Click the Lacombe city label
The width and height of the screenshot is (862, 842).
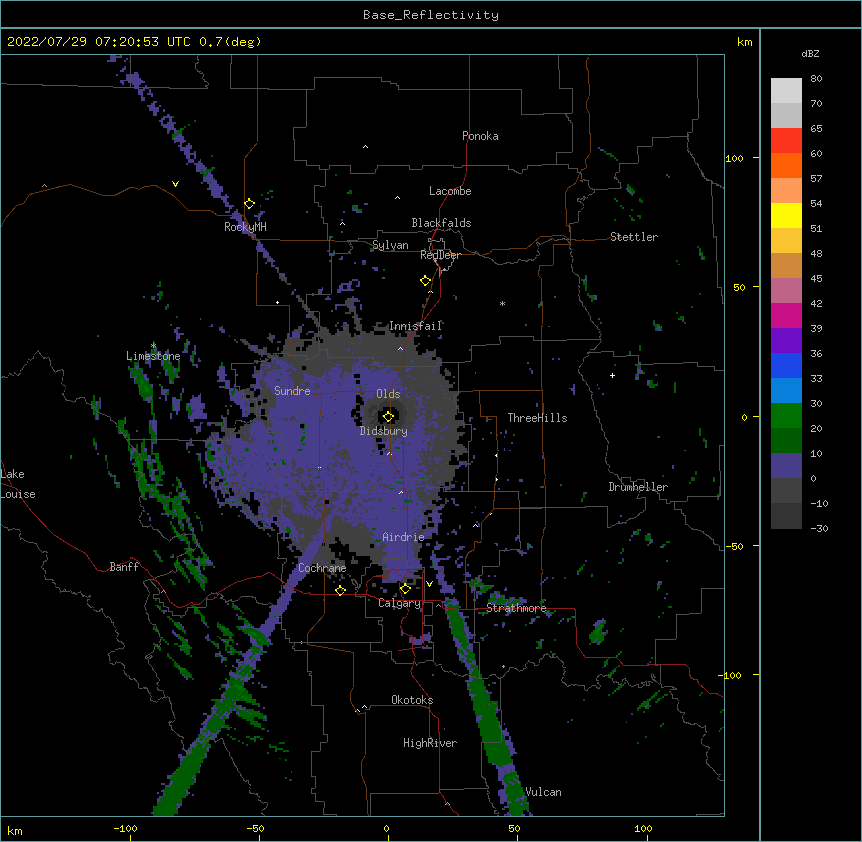pos(450,191)
